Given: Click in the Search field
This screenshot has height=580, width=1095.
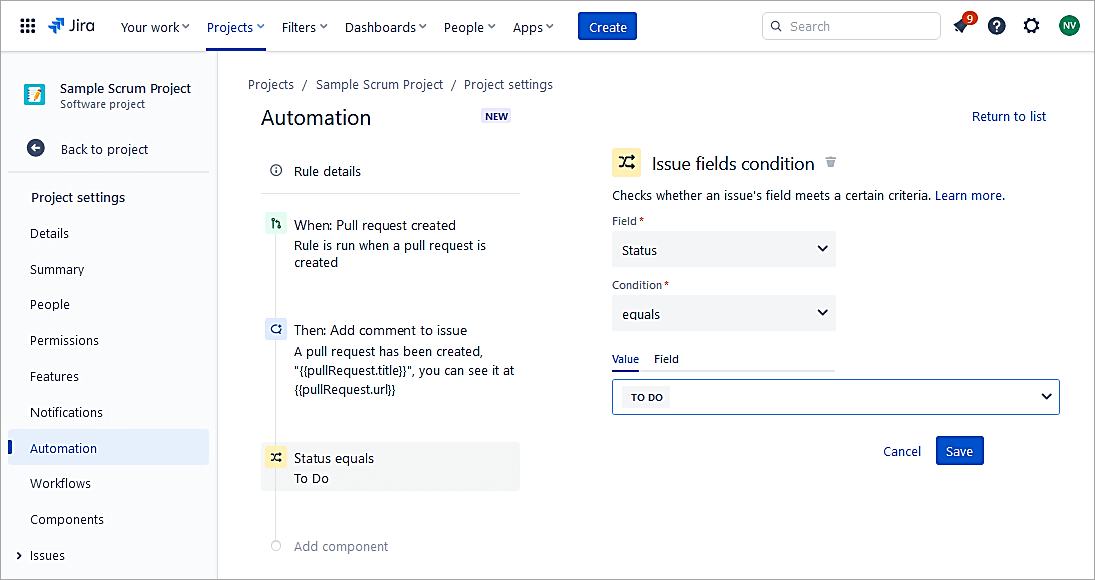Looking at the screenshot, I should pyautogui.click(x=850, y=26).
